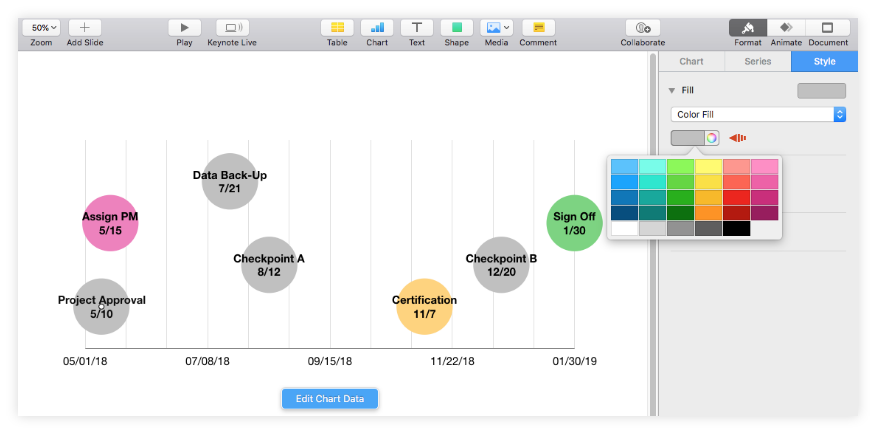Choose the darkest green palette swatch
Screen dimensions: 876x434
tap(680, 213)
